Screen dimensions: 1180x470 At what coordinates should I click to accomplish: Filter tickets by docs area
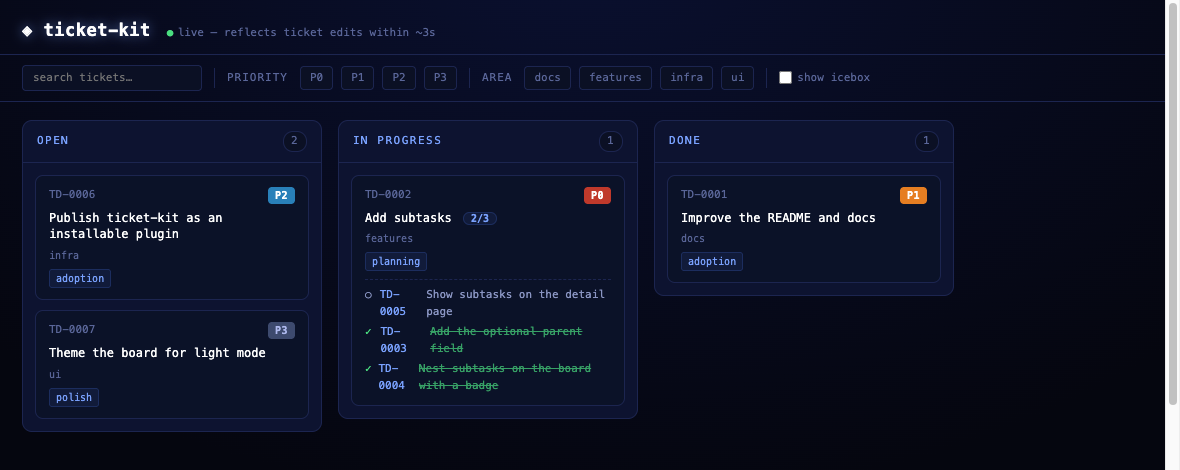click(547, 77)
